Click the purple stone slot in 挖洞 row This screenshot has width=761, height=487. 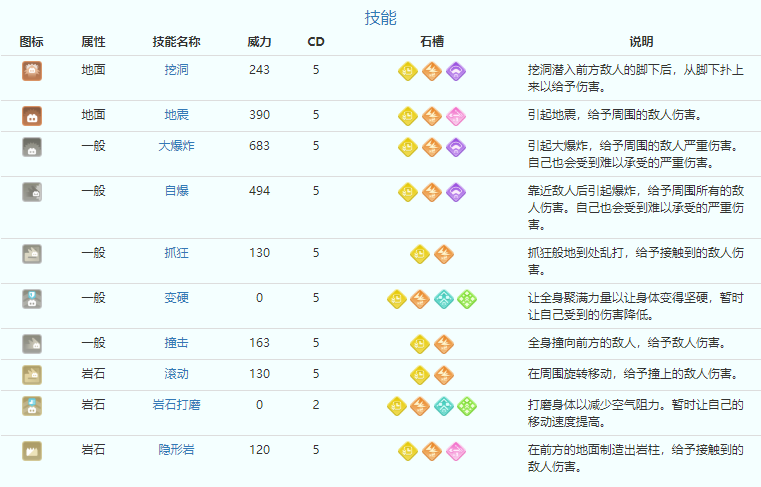click(x=456, y=71)
